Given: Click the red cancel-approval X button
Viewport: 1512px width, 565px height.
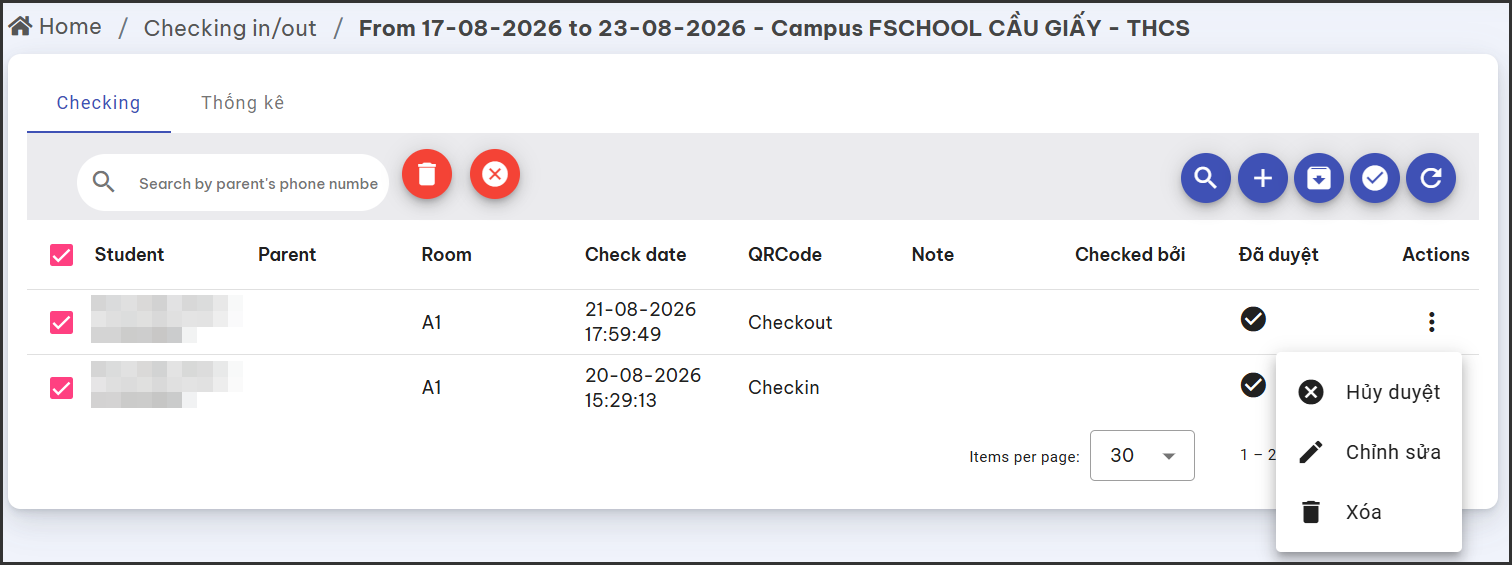Looking at the screenshot, I should (x=495, y=174).
